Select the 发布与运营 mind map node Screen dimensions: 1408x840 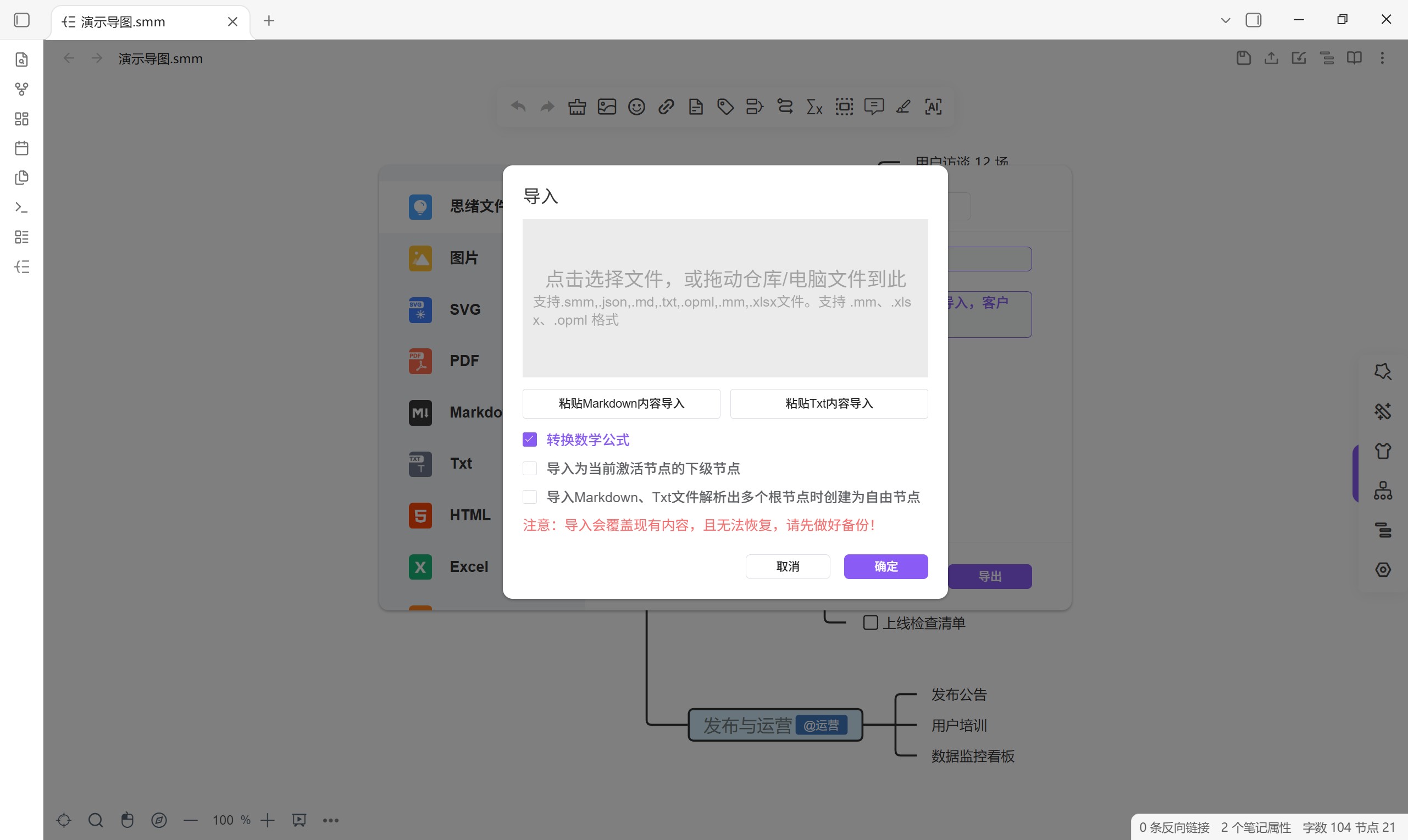(775, 725)
